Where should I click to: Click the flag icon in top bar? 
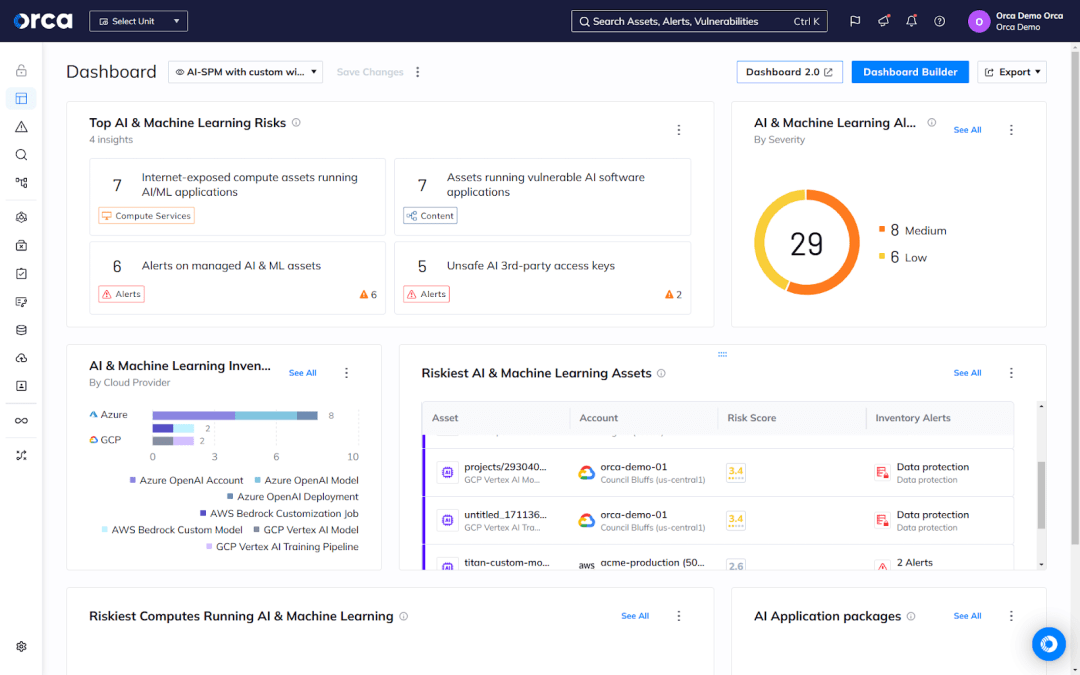click(855, 21)
